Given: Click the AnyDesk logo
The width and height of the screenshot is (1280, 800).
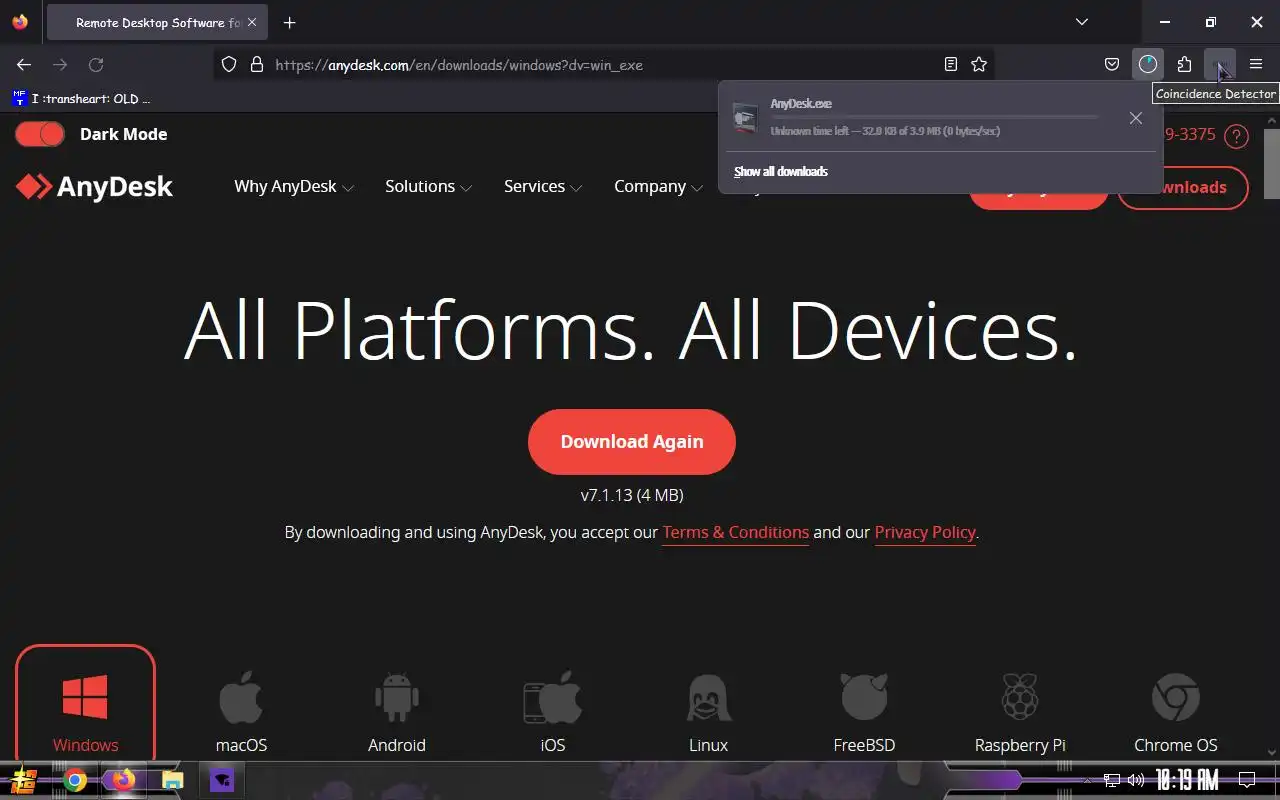Looking at the screenshot, I should (x=95, y=187).
